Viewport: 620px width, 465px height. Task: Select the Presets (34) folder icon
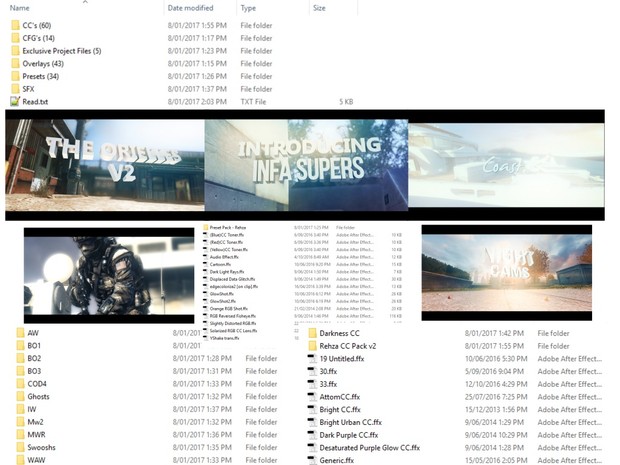tap(15, 76)
